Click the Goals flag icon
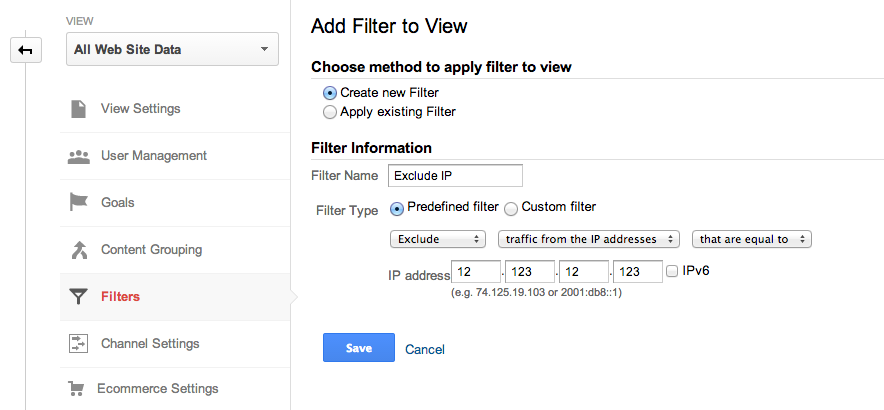The width and height of the screenshot is (884, 410). pyautogui.click(x=78, y=203)
